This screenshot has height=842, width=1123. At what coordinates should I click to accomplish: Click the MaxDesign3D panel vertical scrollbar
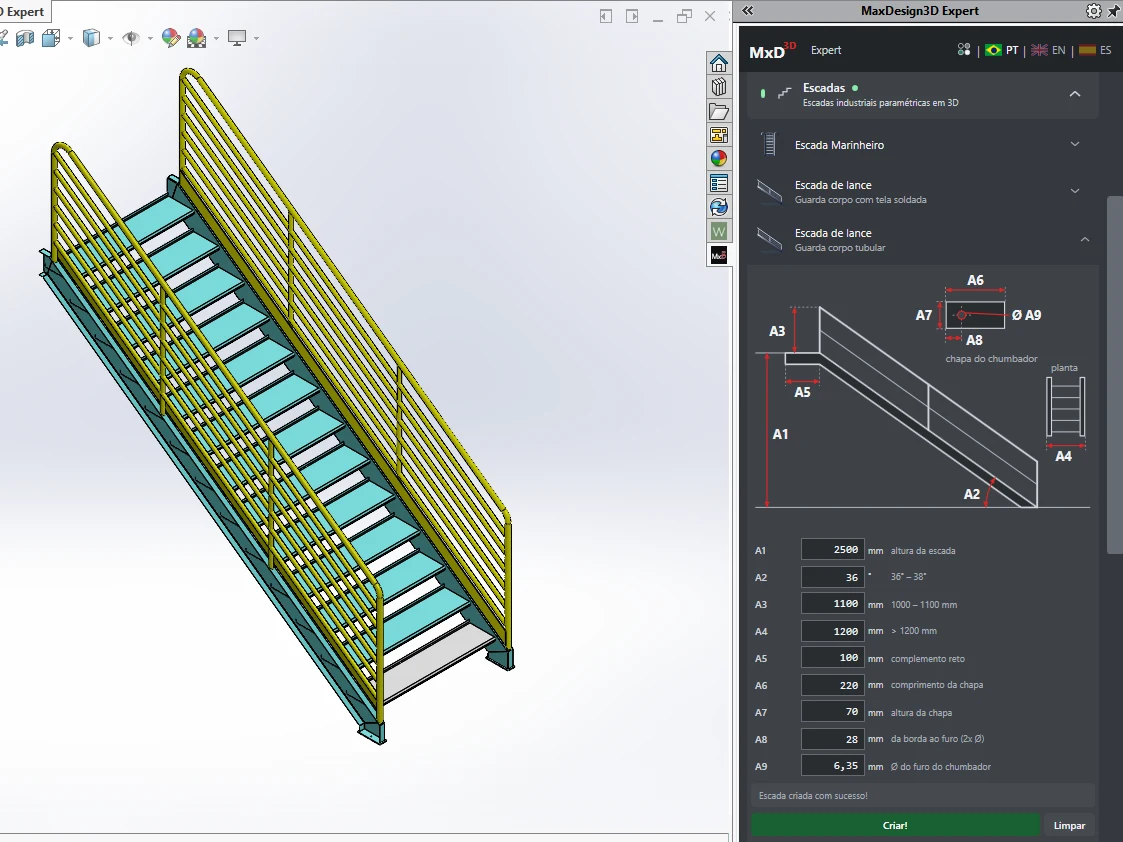[x=1114, y=374]
